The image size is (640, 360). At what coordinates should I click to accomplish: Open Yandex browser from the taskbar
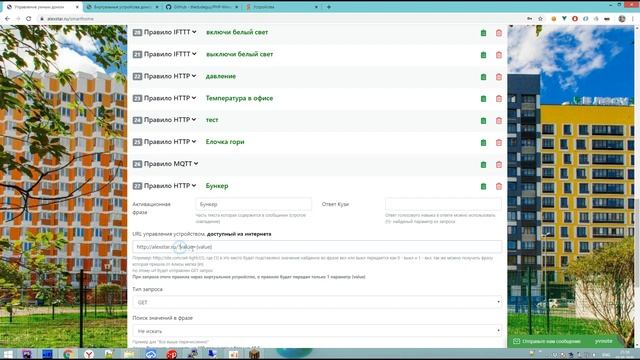click(89, 354)
